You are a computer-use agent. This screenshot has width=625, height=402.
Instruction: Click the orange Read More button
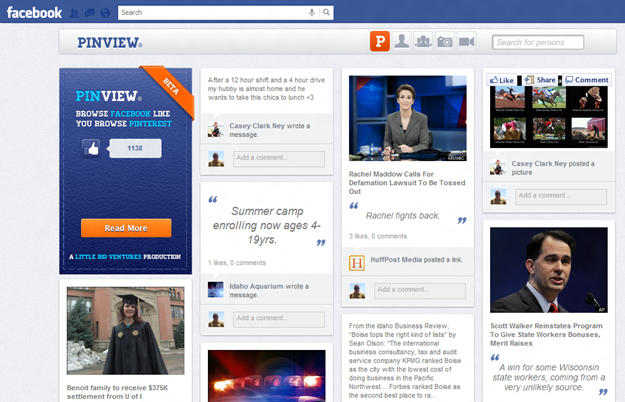pos(125,228)
